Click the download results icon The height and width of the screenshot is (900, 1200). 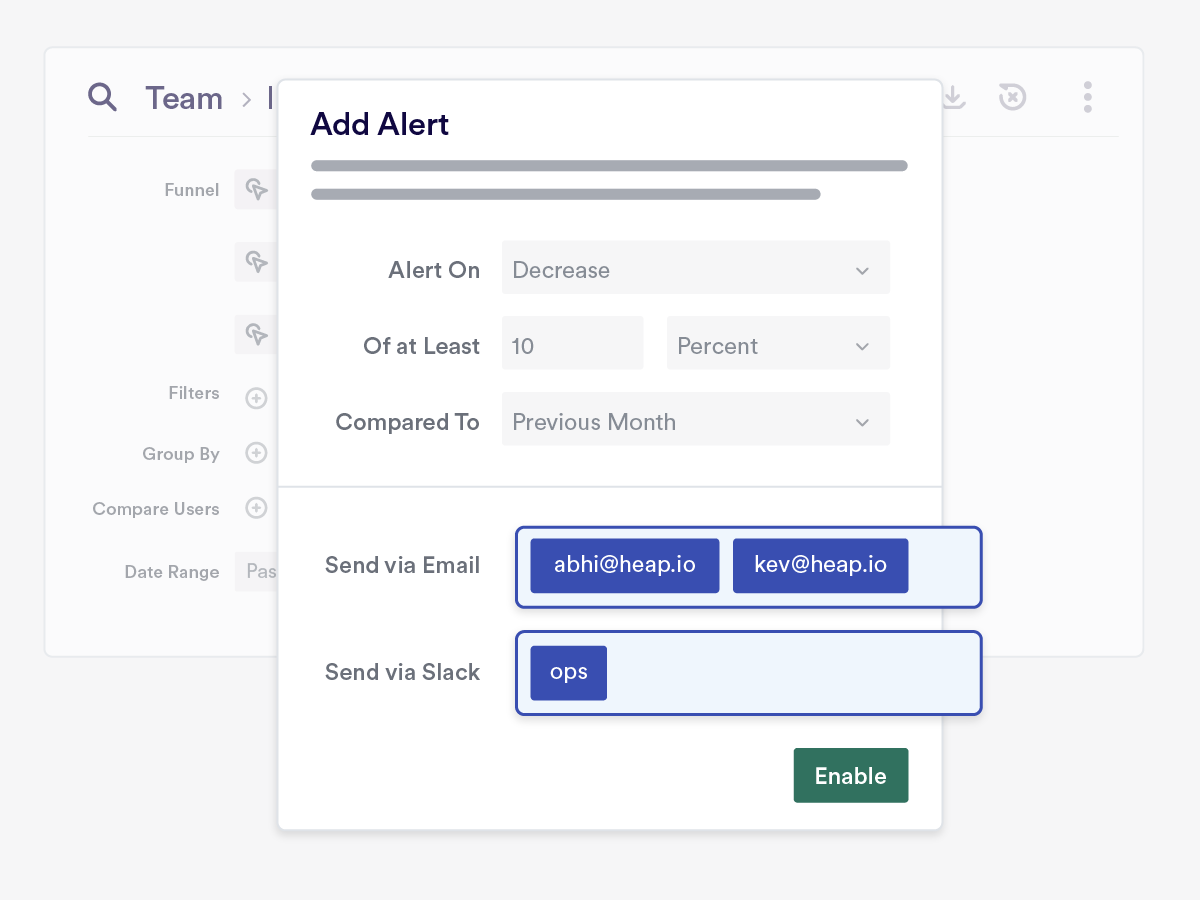(x=954, y=97)
